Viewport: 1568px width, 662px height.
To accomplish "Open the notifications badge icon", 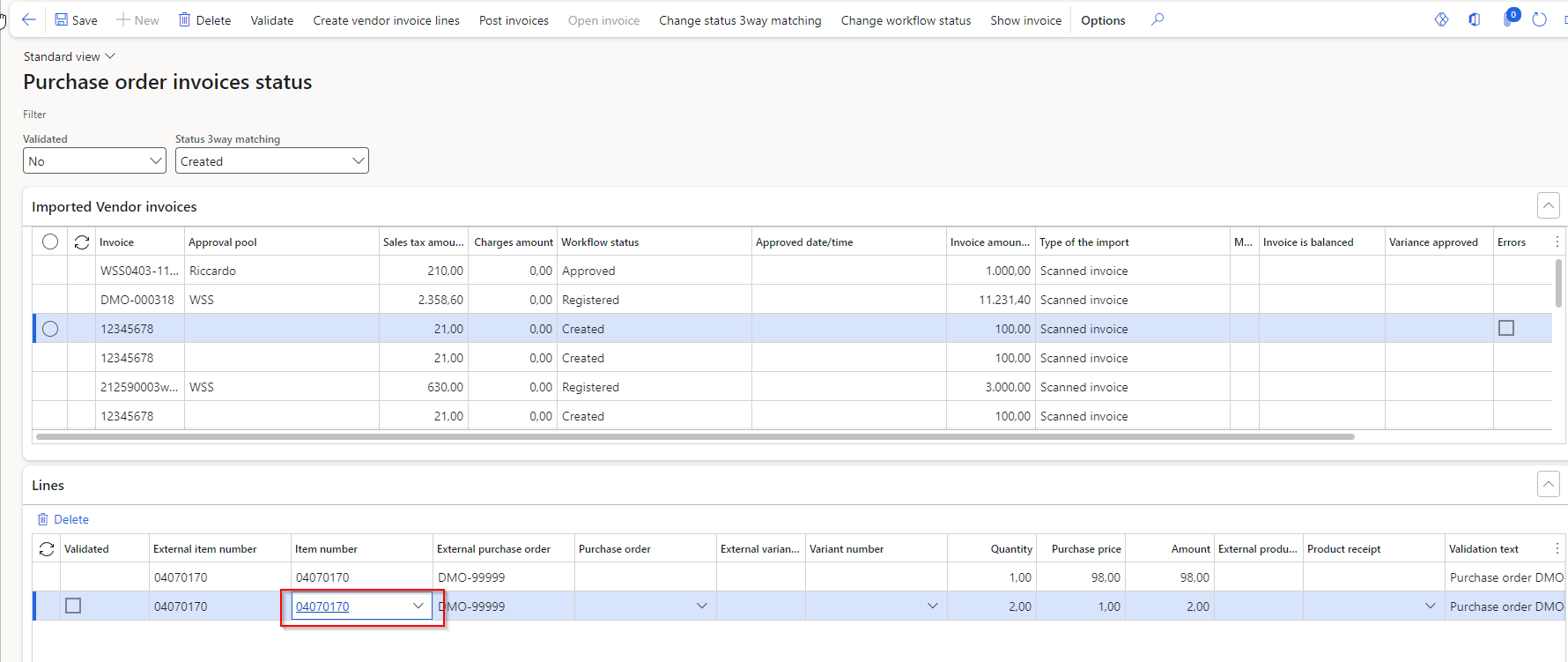I will pyautogui.click(x=1510, y=18).
